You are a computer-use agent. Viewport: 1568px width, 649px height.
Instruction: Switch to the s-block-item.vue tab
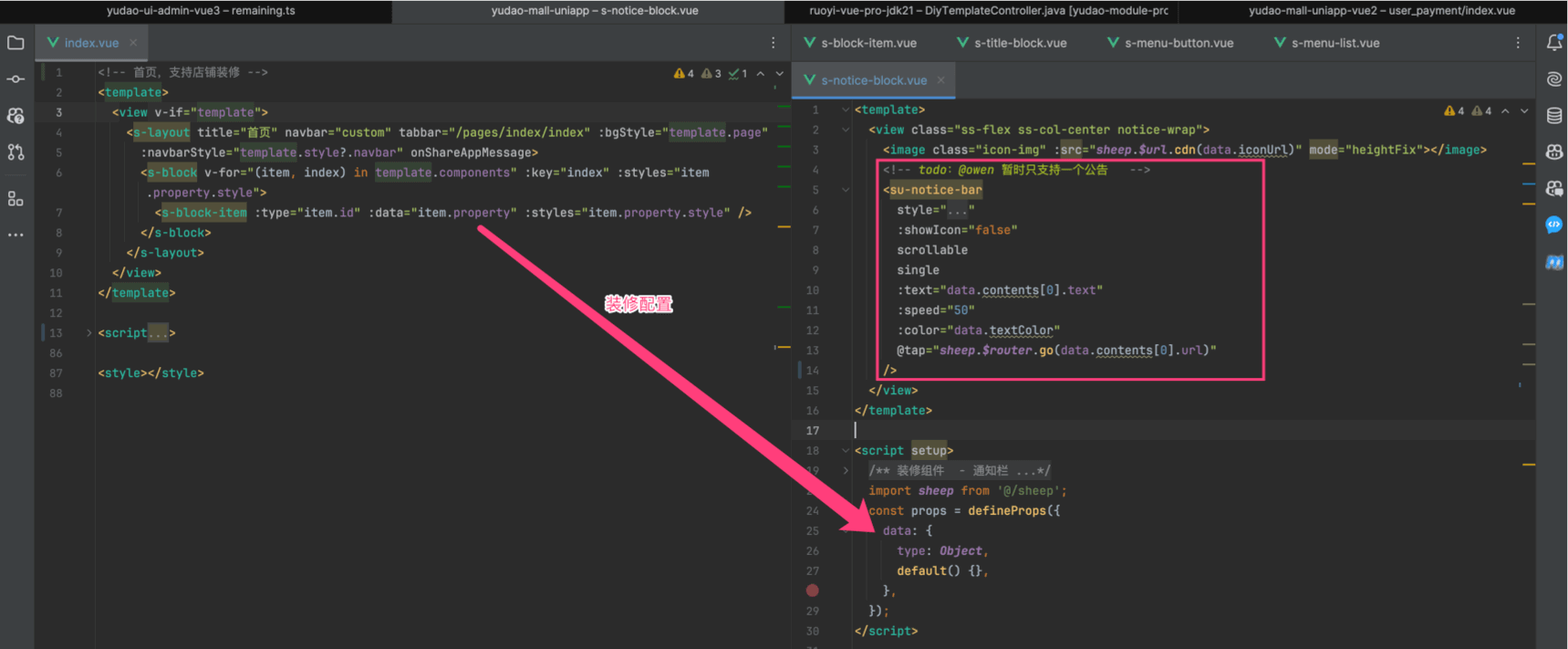coord(867,43)
